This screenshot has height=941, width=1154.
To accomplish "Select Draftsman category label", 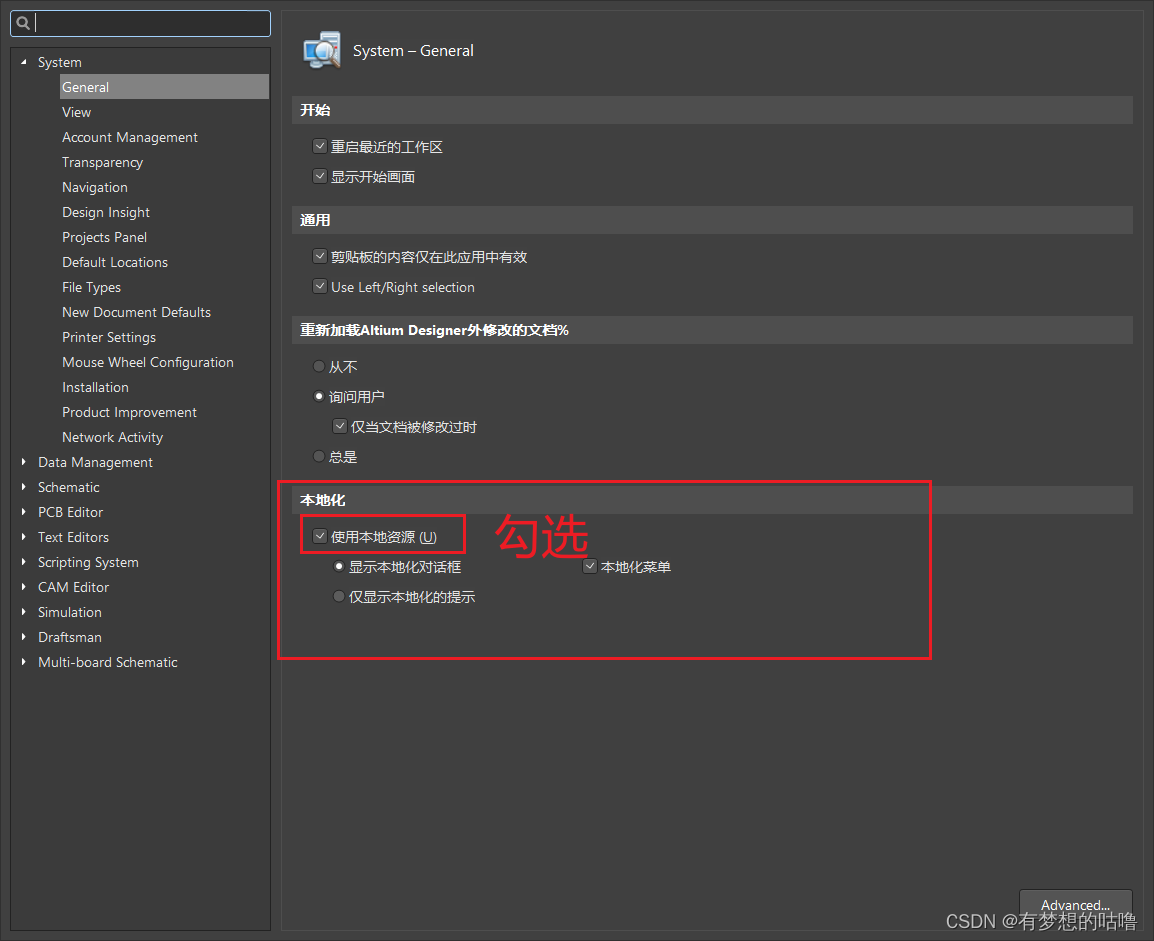I will tap(70, 637).
